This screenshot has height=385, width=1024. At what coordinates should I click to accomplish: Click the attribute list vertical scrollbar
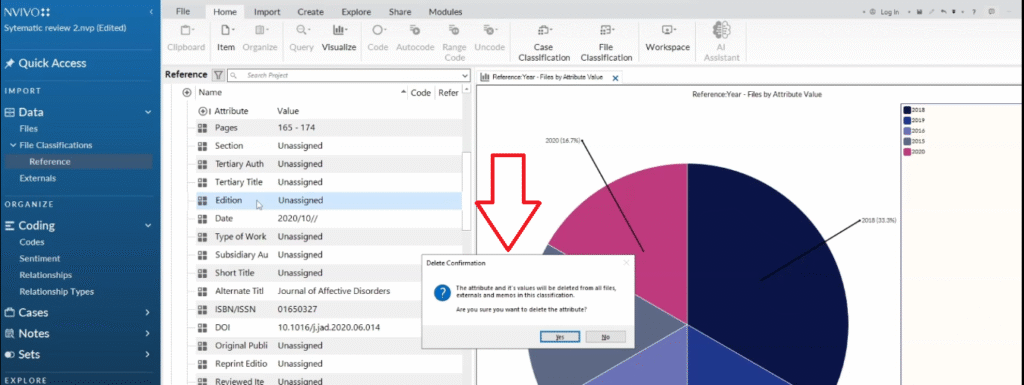[x=466, y=191]
